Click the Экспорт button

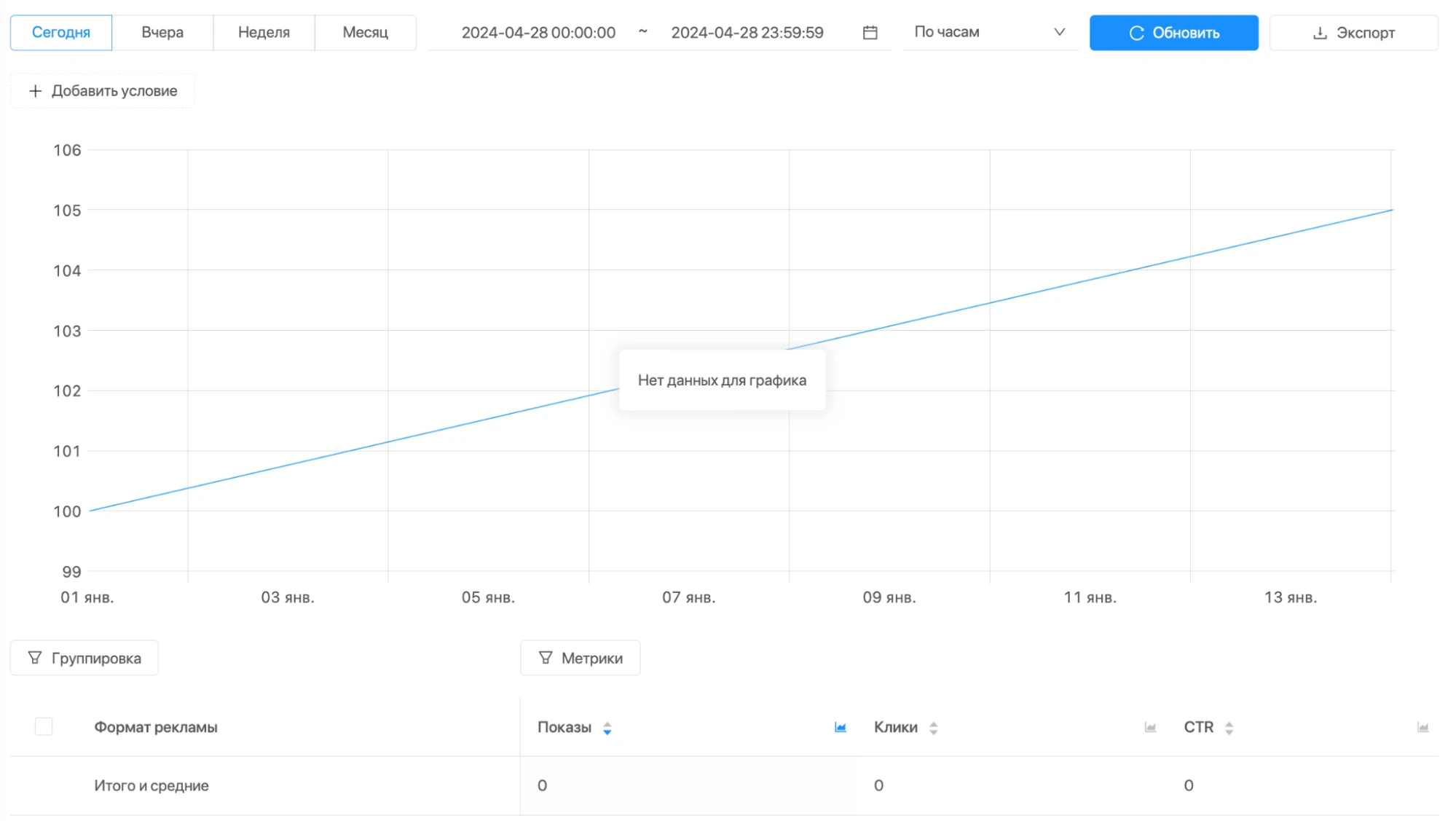pyautogui.click(x=1354, y=33)
